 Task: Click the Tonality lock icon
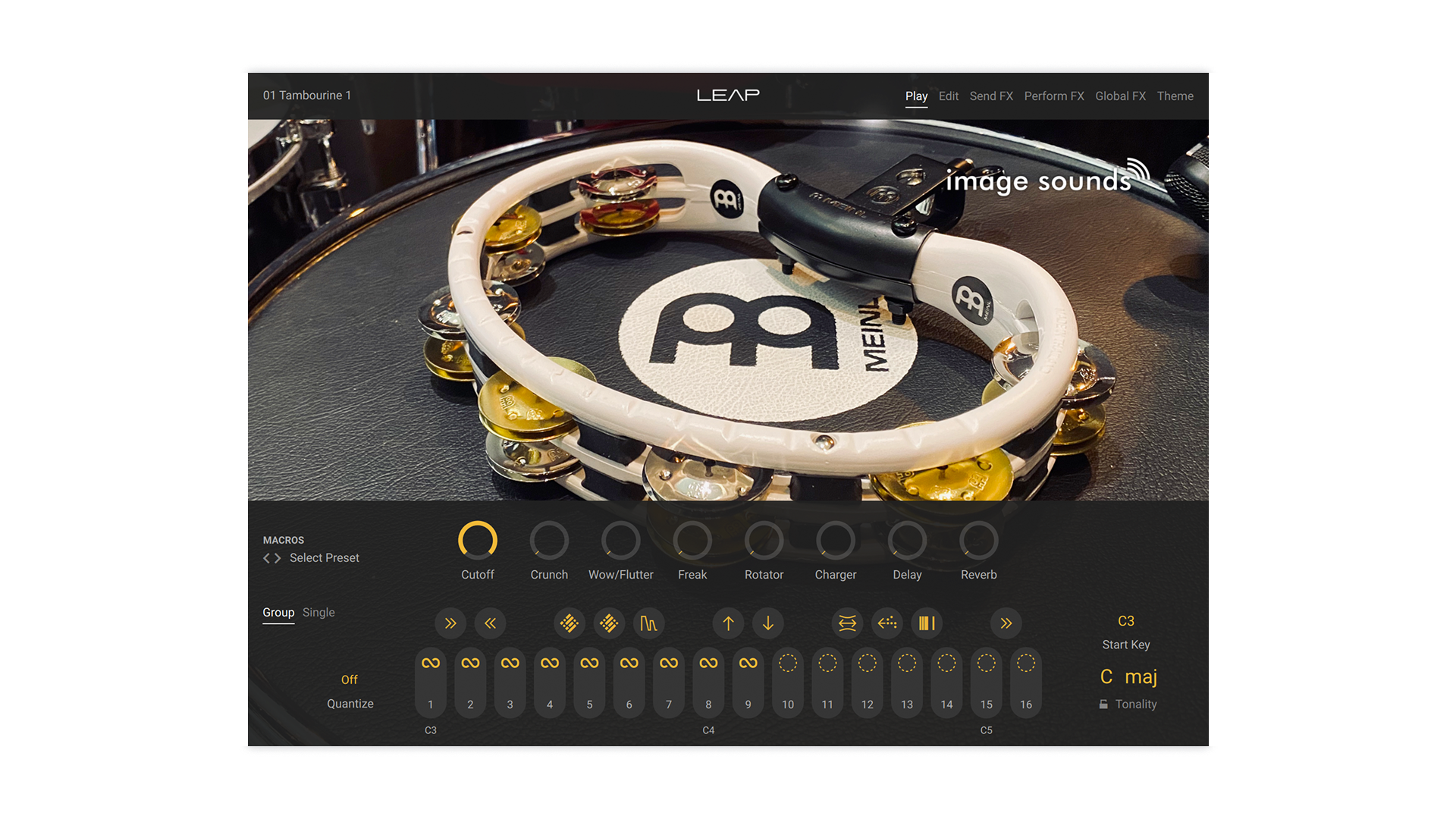1104,704
